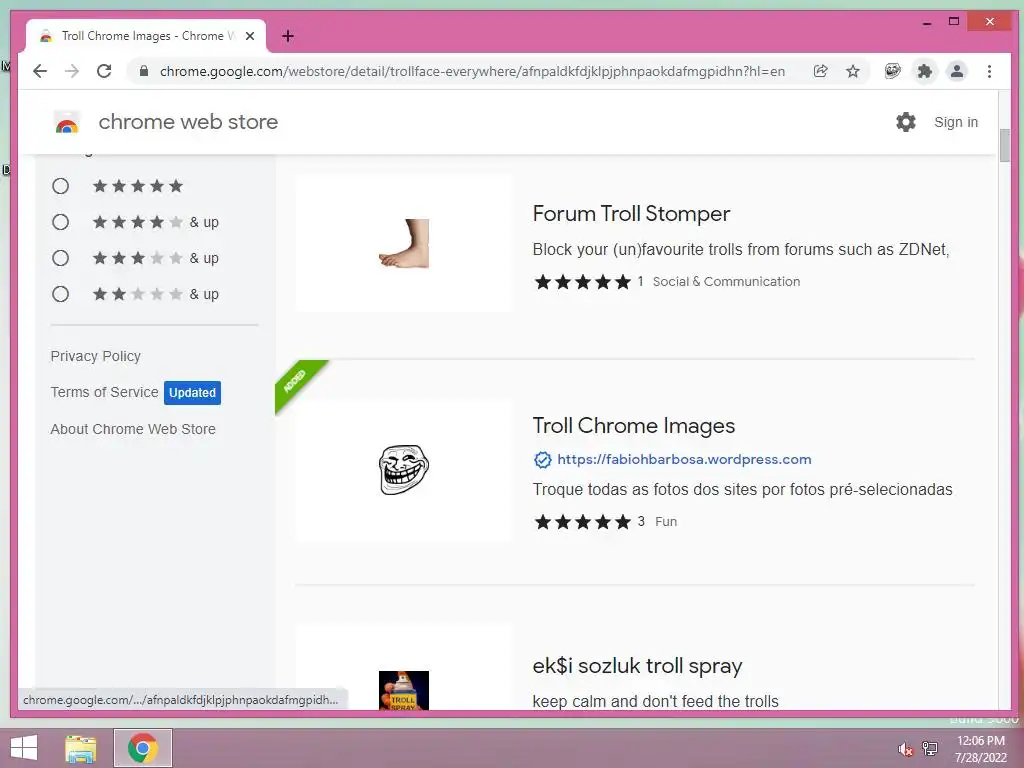Click the troll spray thumbnail
Screen dimensions: 1024x768
pyautogui.click(x=404, y=690)
